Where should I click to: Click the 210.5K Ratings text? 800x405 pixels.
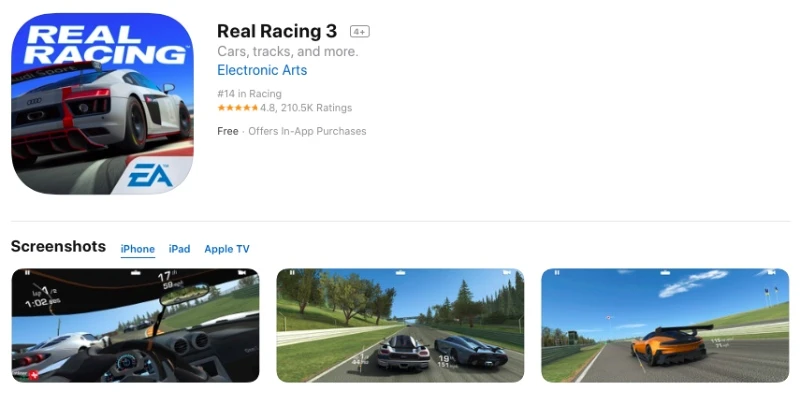[316, 108]
